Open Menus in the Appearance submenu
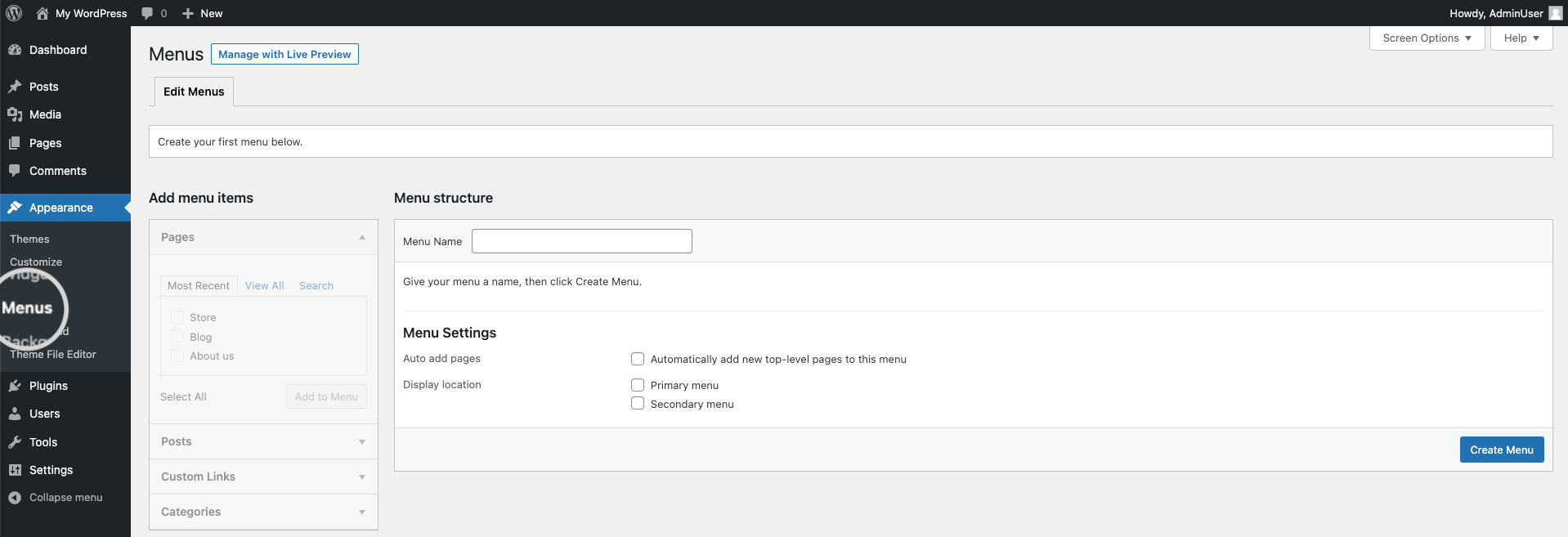The height and width of the screenshot is (537, 1568). pos(27,308)
